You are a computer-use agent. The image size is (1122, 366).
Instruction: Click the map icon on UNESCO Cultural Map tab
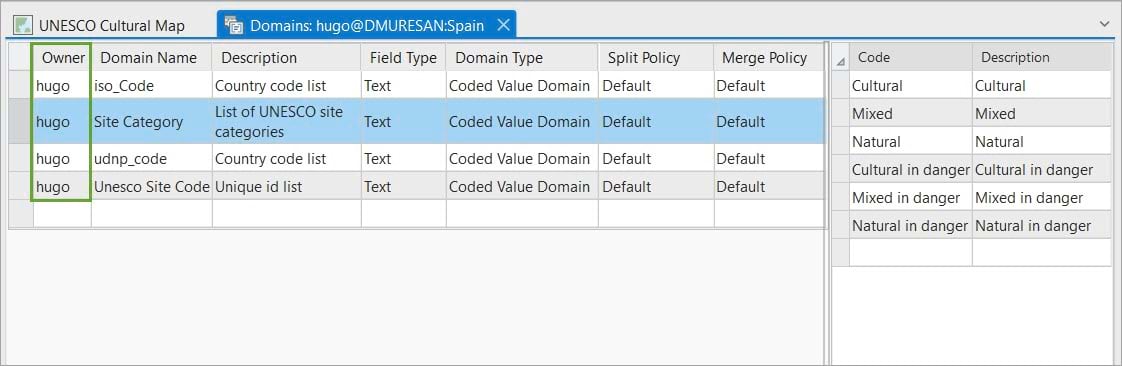[24, 26]
